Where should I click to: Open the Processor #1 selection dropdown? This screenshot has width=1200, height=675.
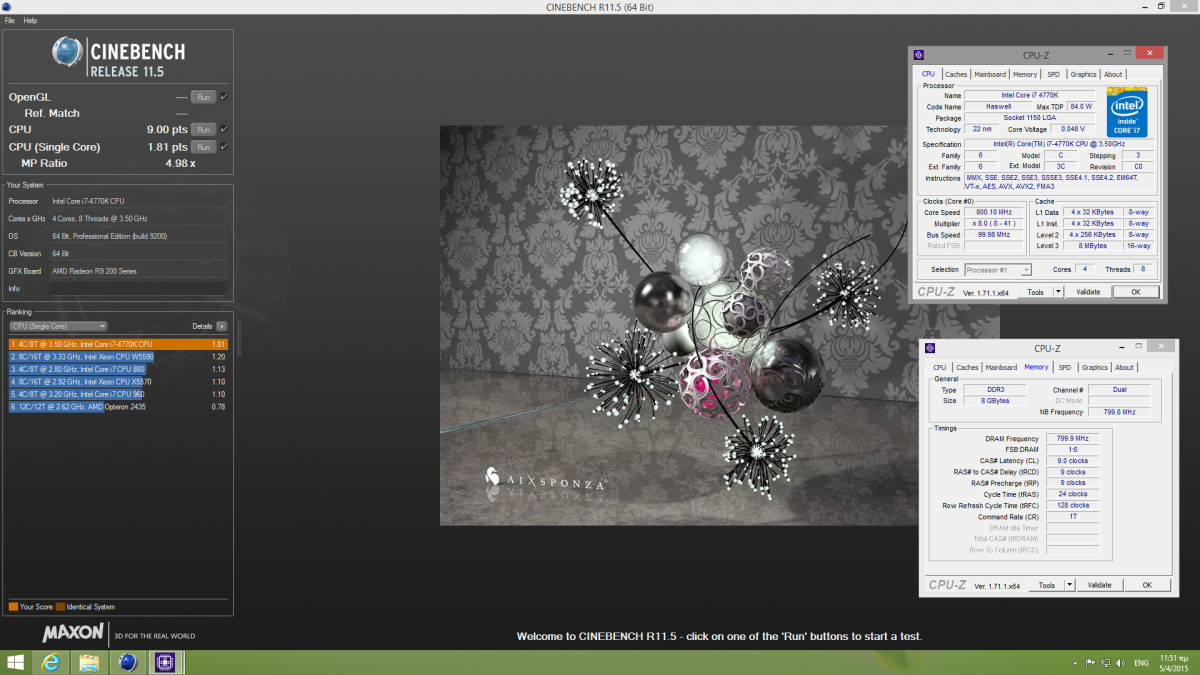pyautogui.click(x=998, y=270)
